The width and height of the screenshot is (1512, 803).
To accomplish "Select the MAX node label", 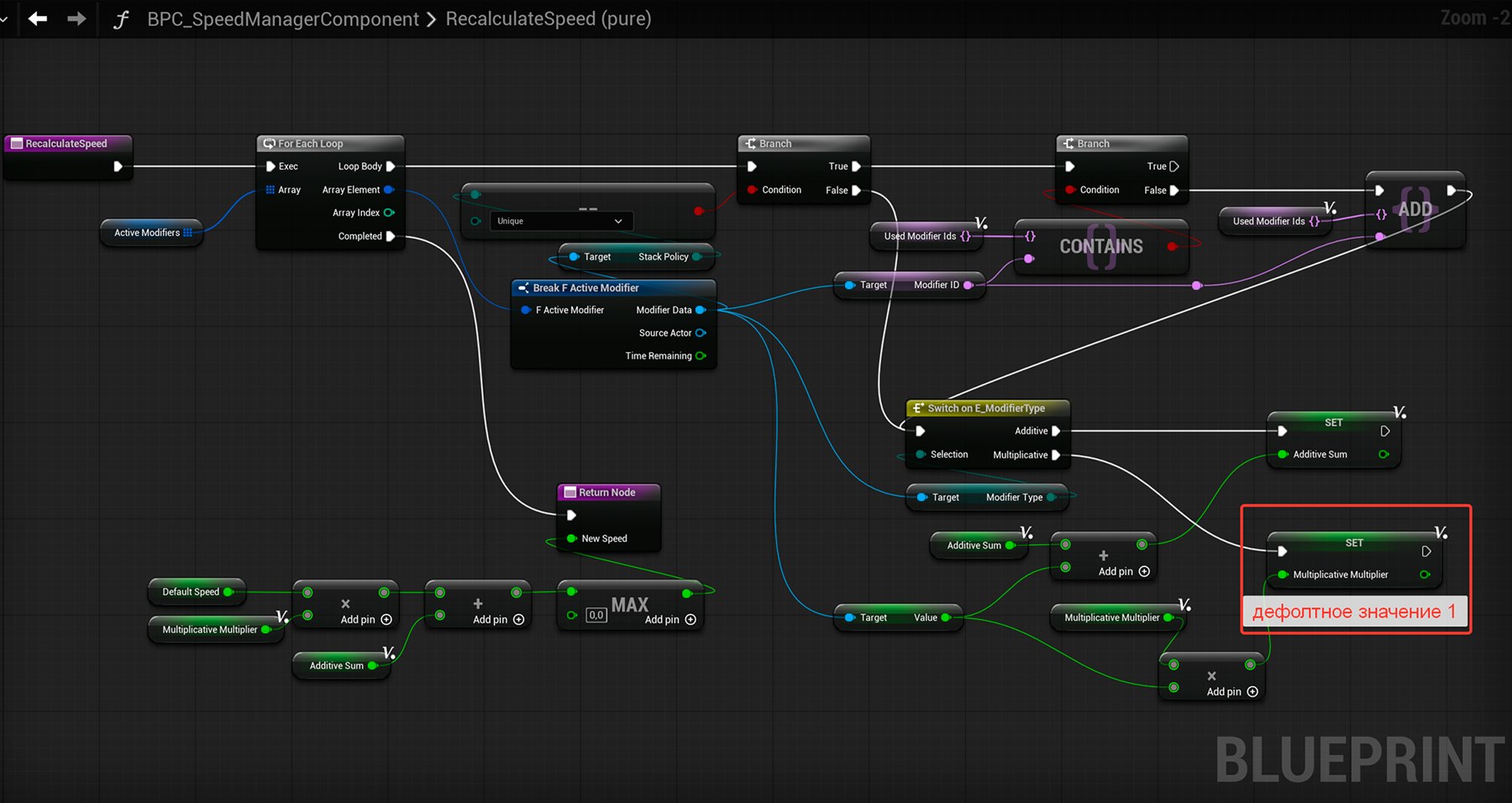I will point(630,605).
